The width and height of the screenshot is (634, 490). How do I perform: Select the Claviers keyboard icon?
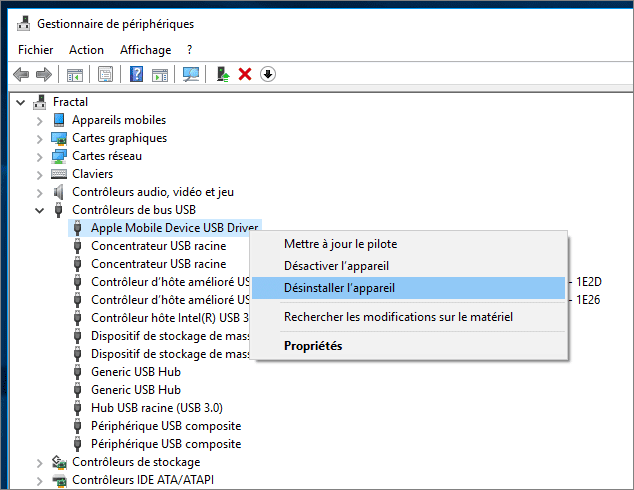(x=59, y=174)
